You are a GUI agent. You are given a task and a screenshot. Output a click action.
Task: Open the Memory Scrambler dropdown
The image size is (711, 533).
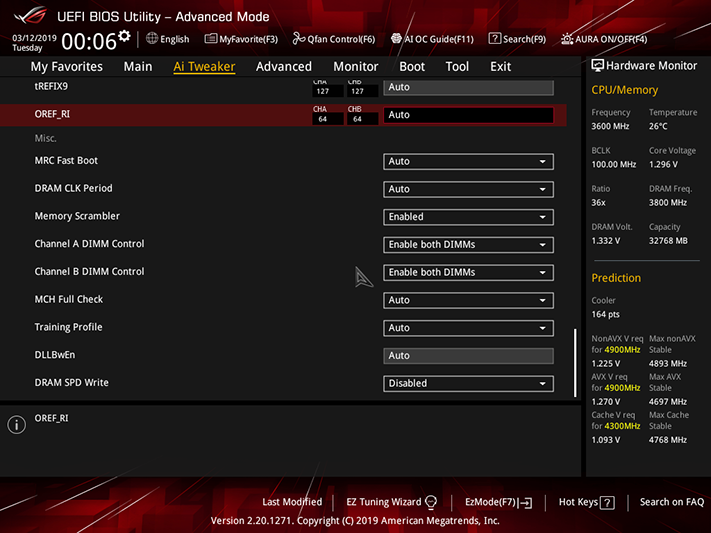[x=468, y=217]
